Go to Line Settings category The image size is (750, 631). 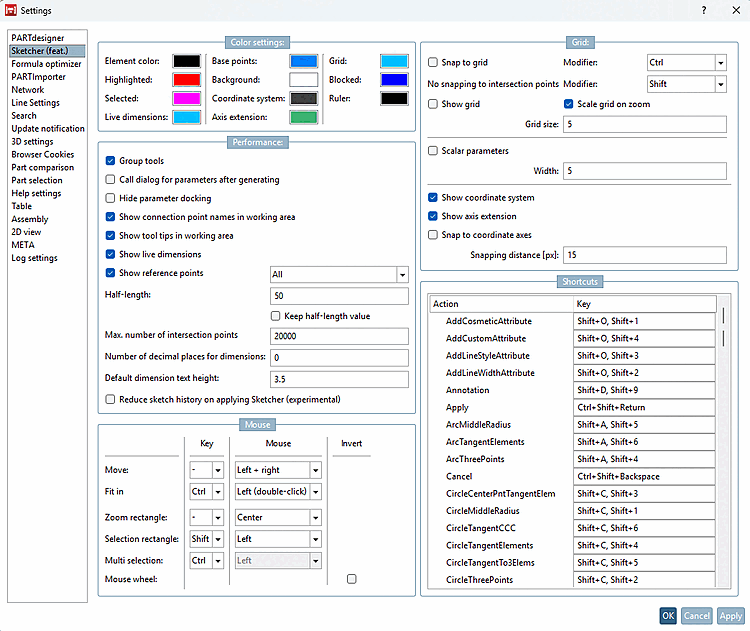(x=35, y=102)
